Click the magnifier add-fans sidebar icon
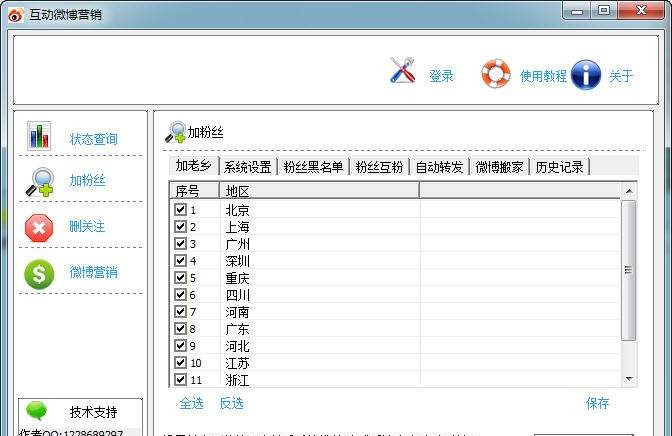Image resolution: width=672 pixels, height=436 pixels. (40, 182)
